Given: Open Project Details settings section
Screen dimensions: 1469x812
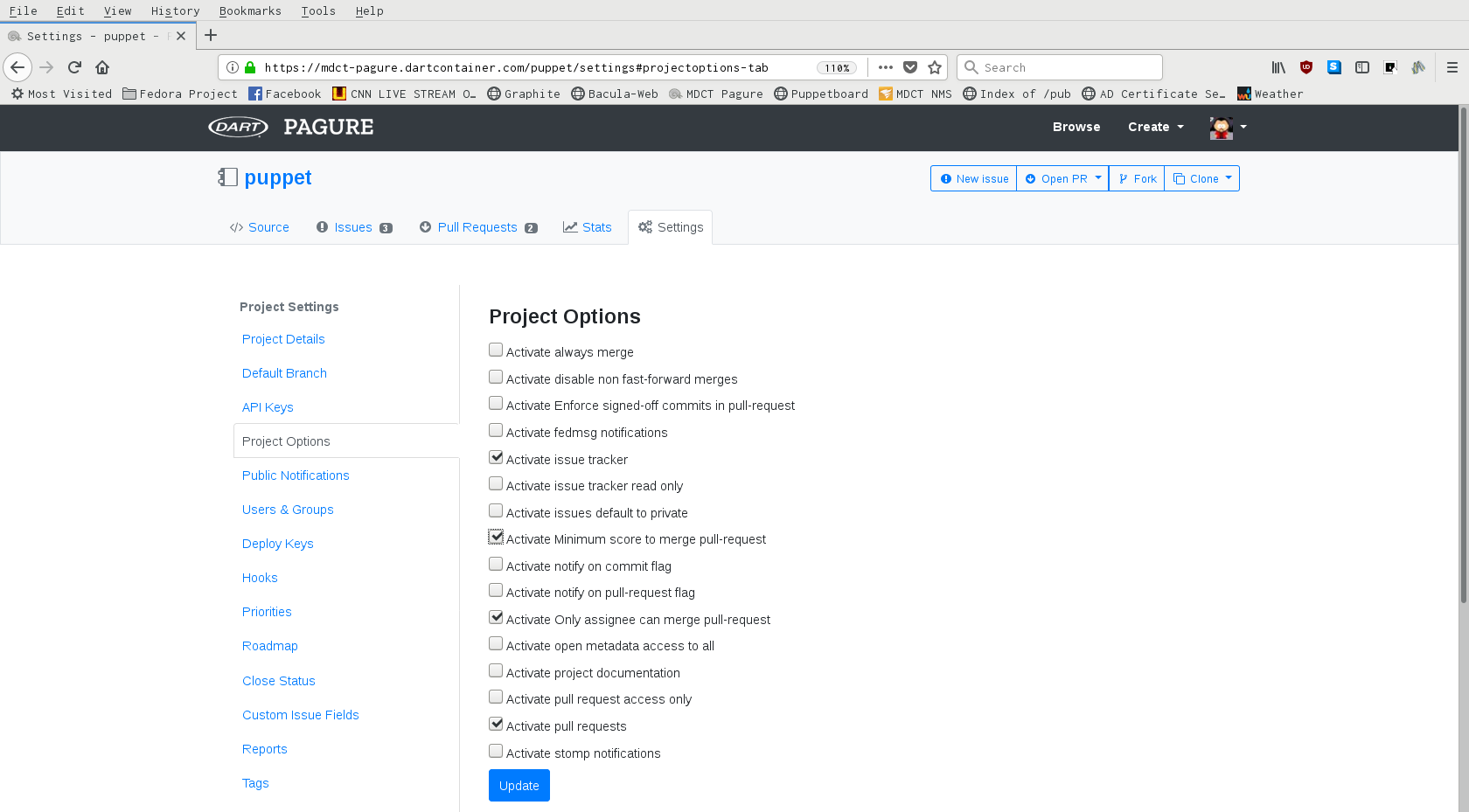Looking at the screenshot, I should pyautogui.click(x=283, y=339).
